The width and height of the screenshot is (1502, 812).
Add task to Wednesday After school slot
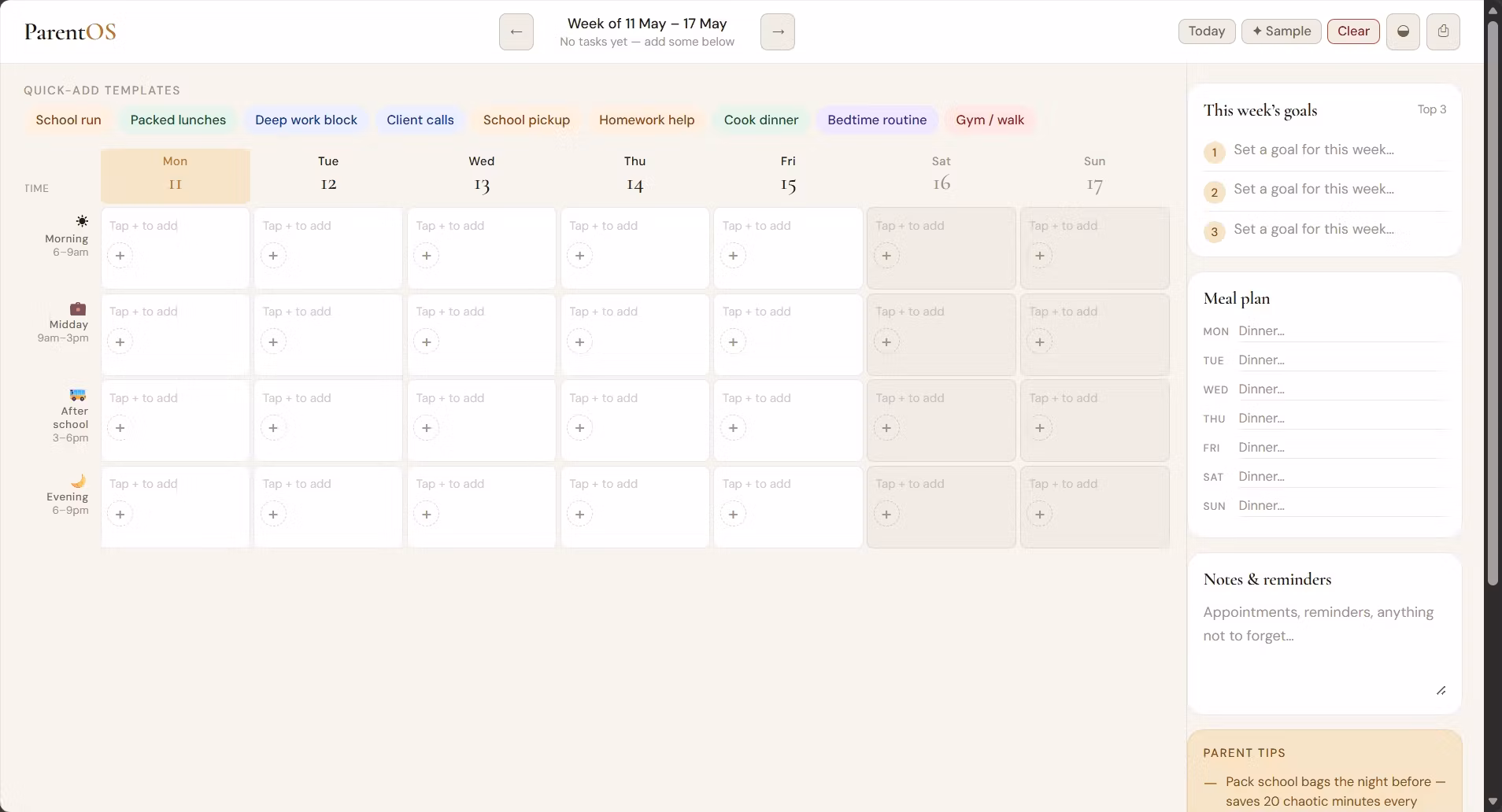(427, 428)
